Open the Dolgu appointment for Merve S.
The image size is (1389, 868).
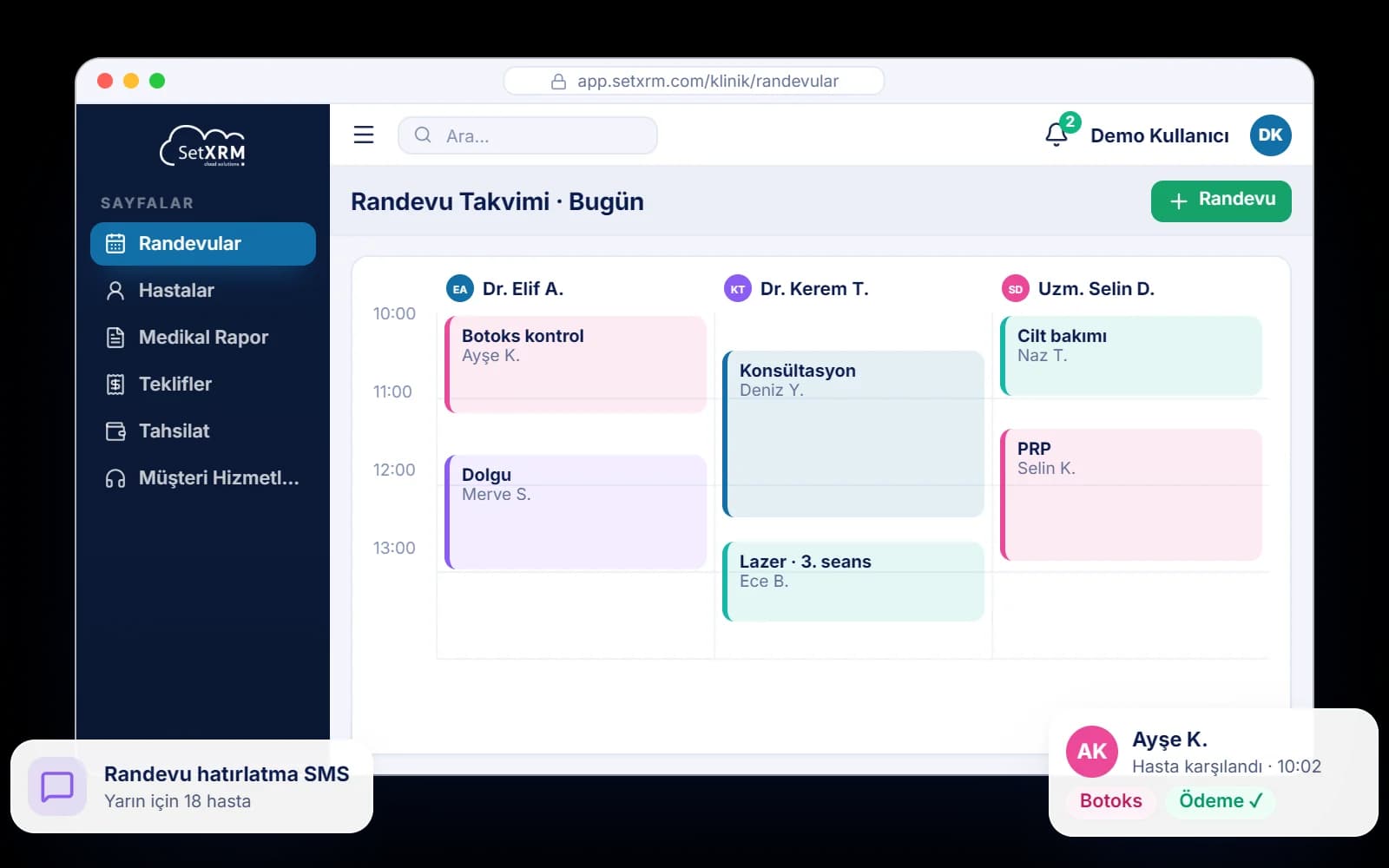(x=576, y=512)
